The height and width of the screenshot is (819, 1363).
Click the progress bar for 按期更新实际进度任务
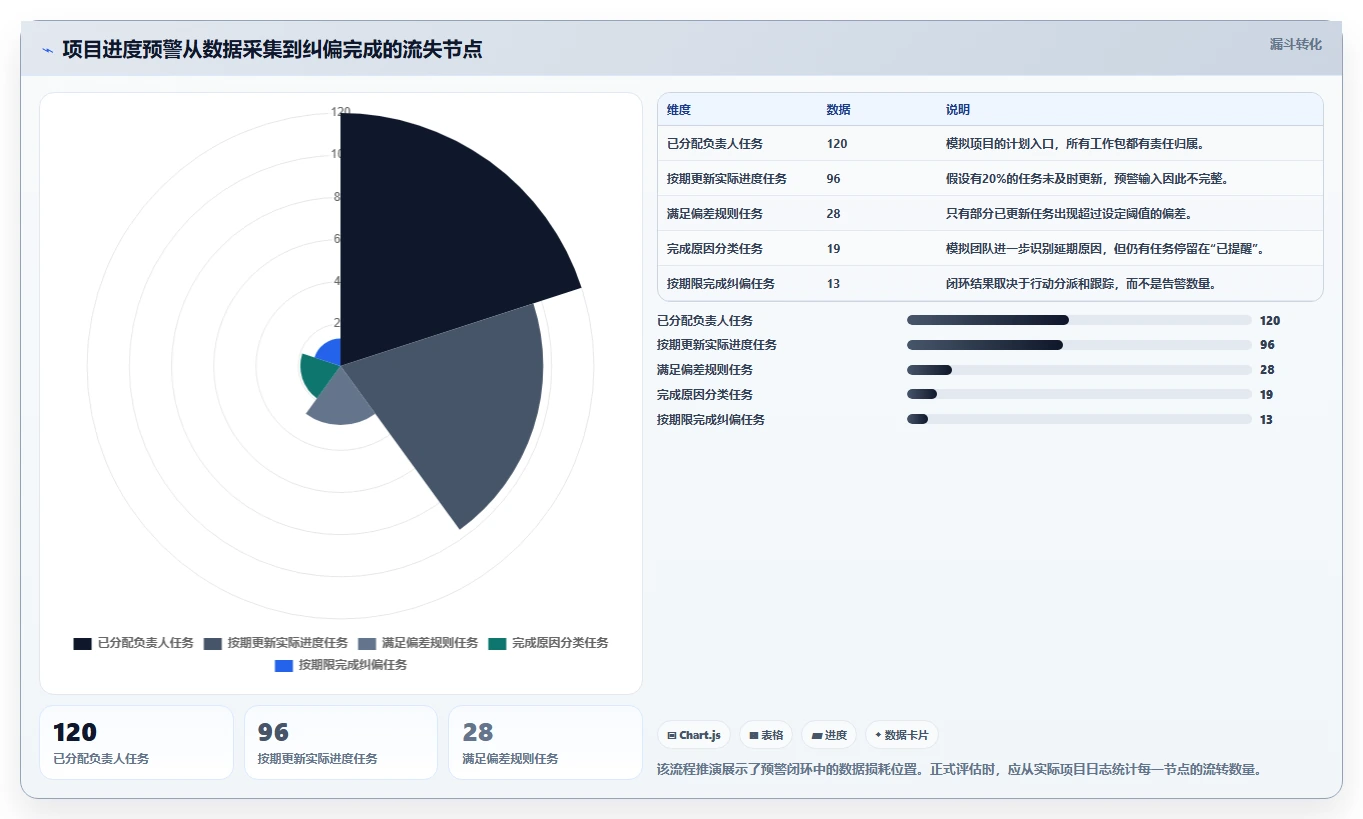pos(1079,345)
